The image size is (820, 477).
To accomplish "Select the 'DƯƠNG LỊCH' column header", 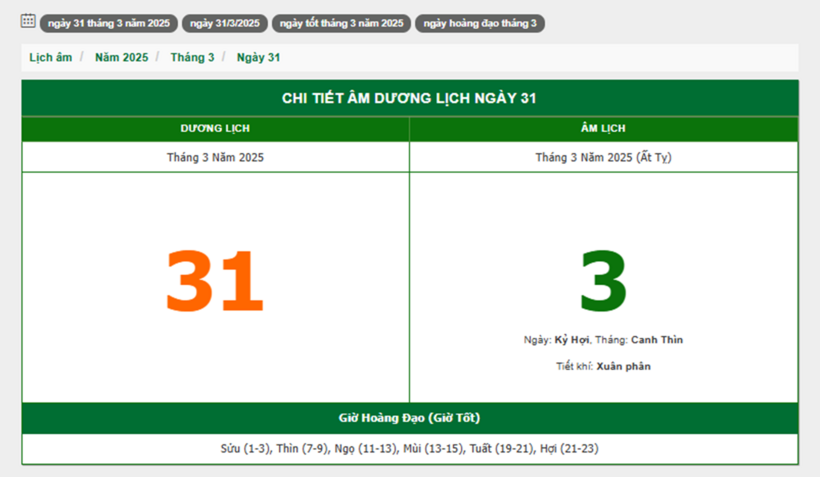I will coord(215,129).
